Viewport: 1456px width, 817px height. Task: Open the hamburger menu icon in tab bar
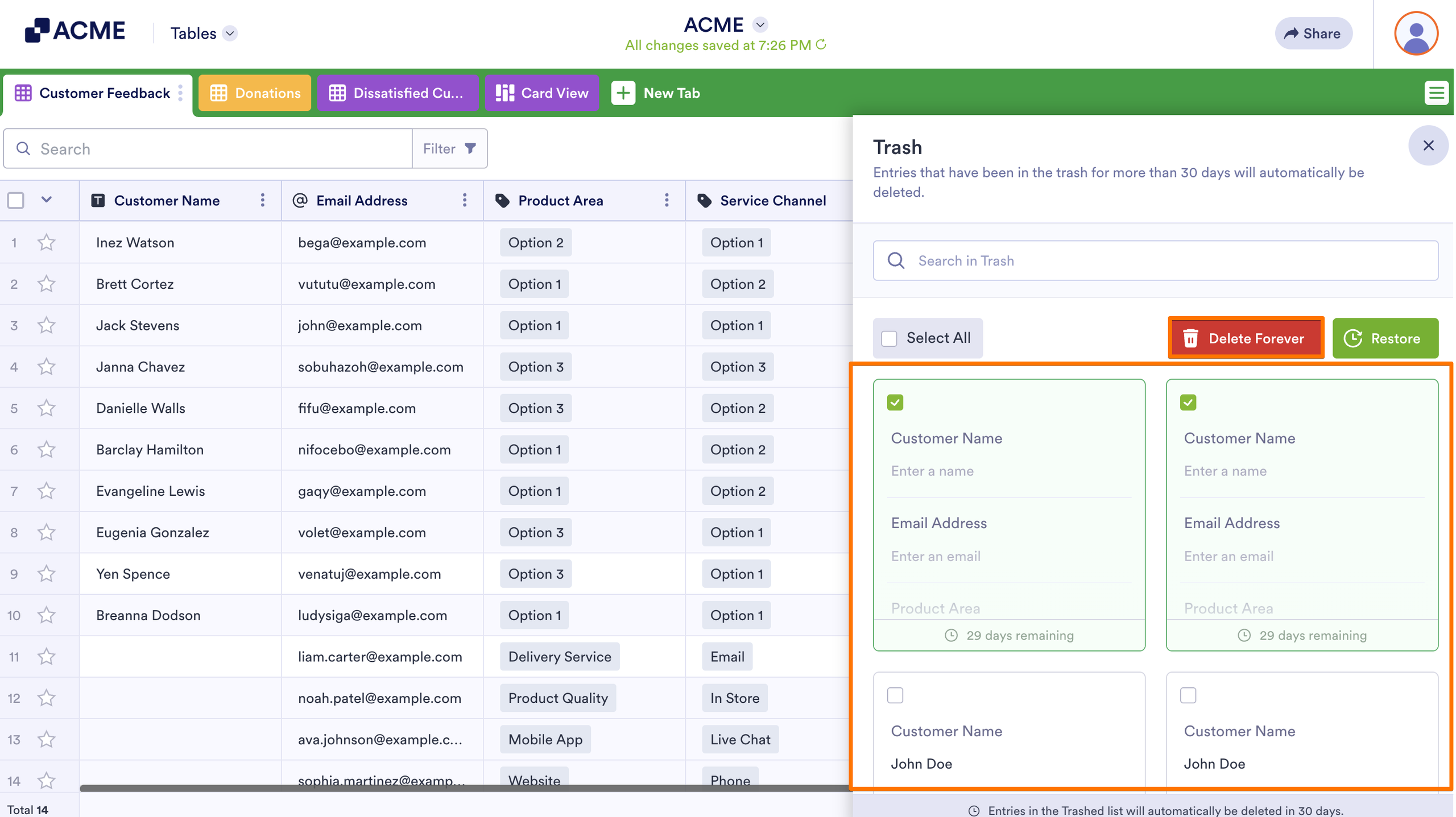coord(1436,93)
